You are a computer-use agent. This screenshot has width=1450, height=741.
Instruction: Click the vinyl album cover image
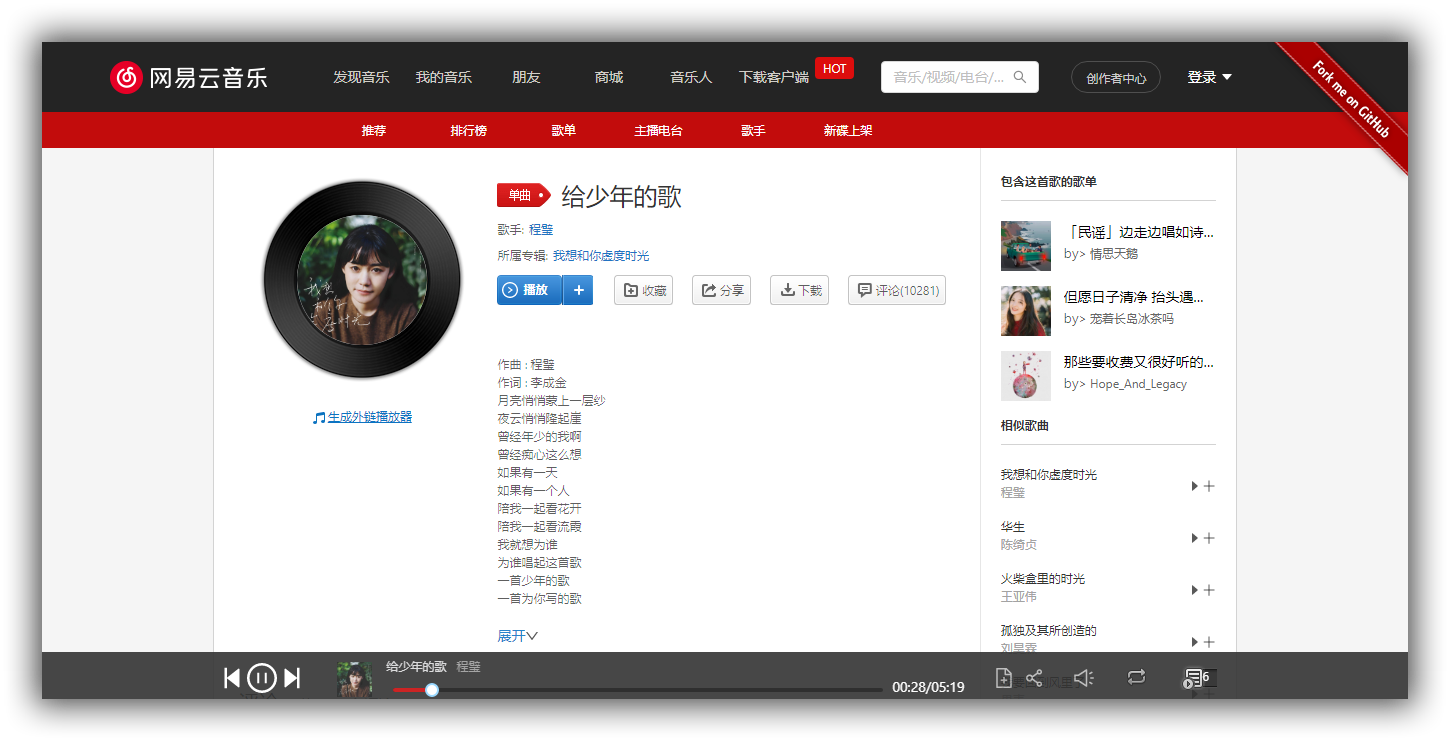pyautogui.click(x=362, y=279)
